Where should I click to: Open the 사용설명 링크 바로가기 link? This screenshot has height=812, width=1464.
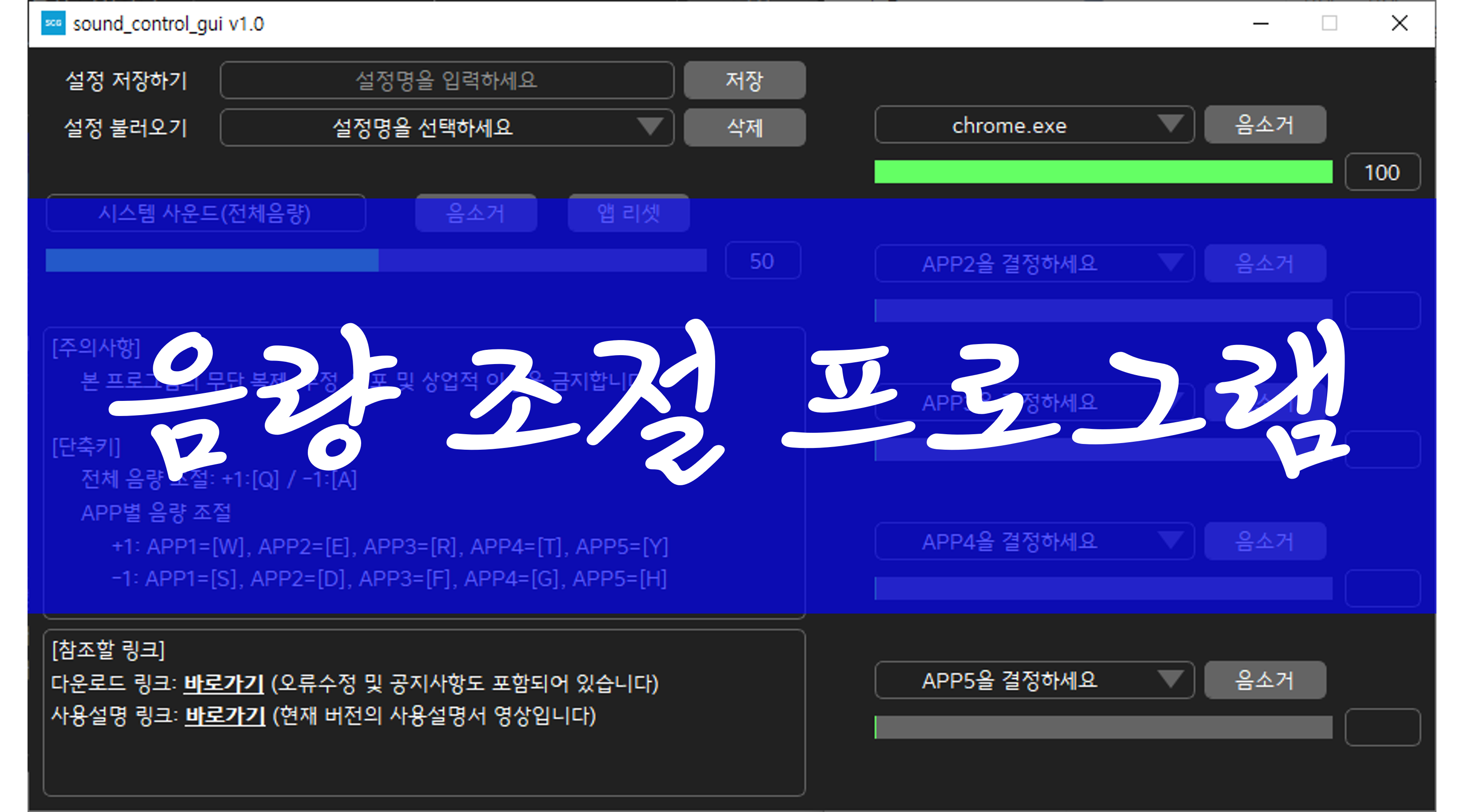225,715
